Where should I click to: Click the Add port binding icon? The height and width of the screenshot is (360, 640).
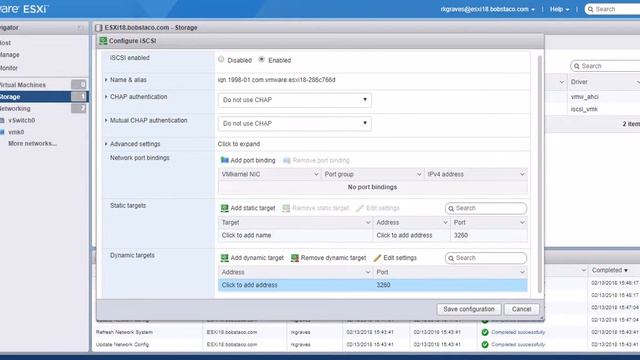pyautogui.click(x=224, y=160)
